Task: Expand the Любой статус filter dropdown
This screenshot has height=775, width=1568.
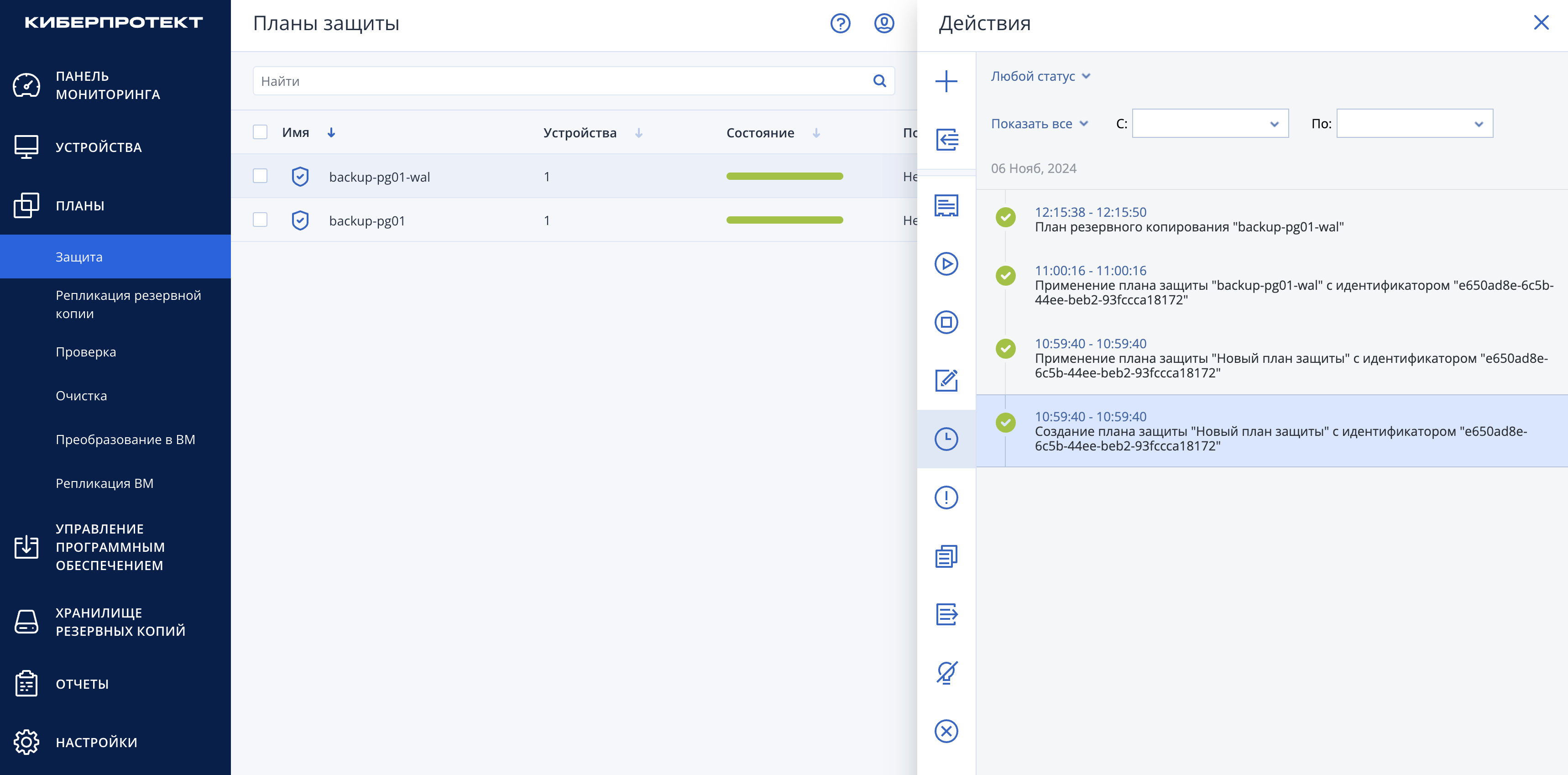Action: click(1040, 76)
